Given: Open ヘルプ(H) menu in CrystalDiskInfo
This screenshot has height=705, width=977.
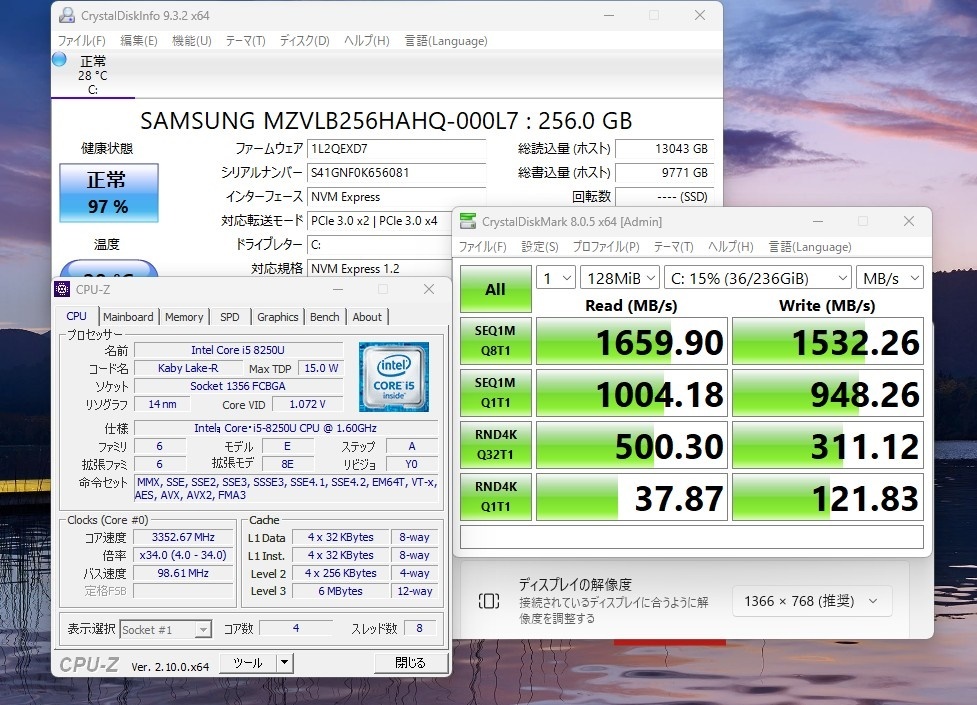Looking at the screenshot, I should [367, 41].
